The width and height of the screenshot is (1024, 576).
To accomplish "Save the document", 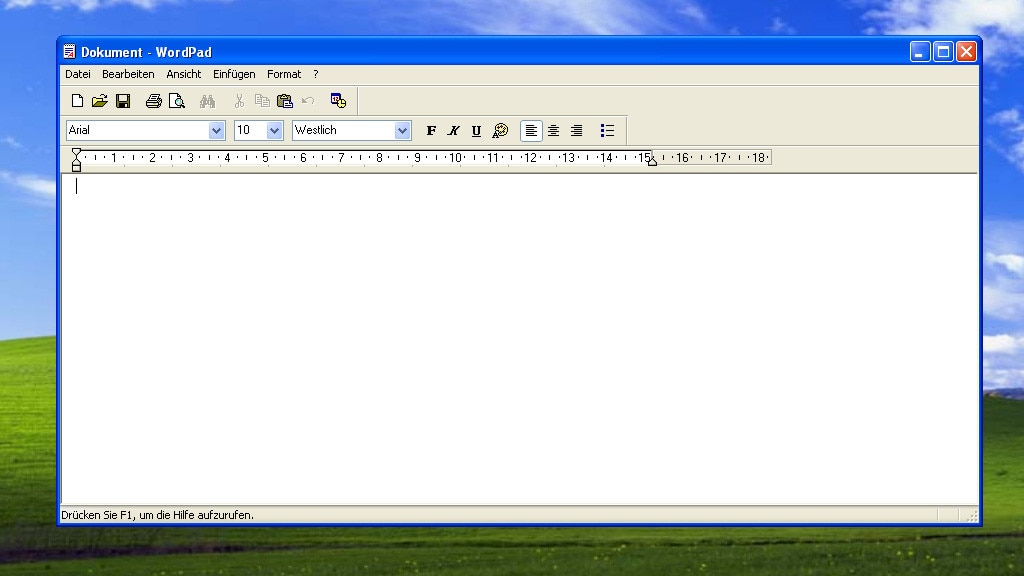I will (x=123, y=100).
